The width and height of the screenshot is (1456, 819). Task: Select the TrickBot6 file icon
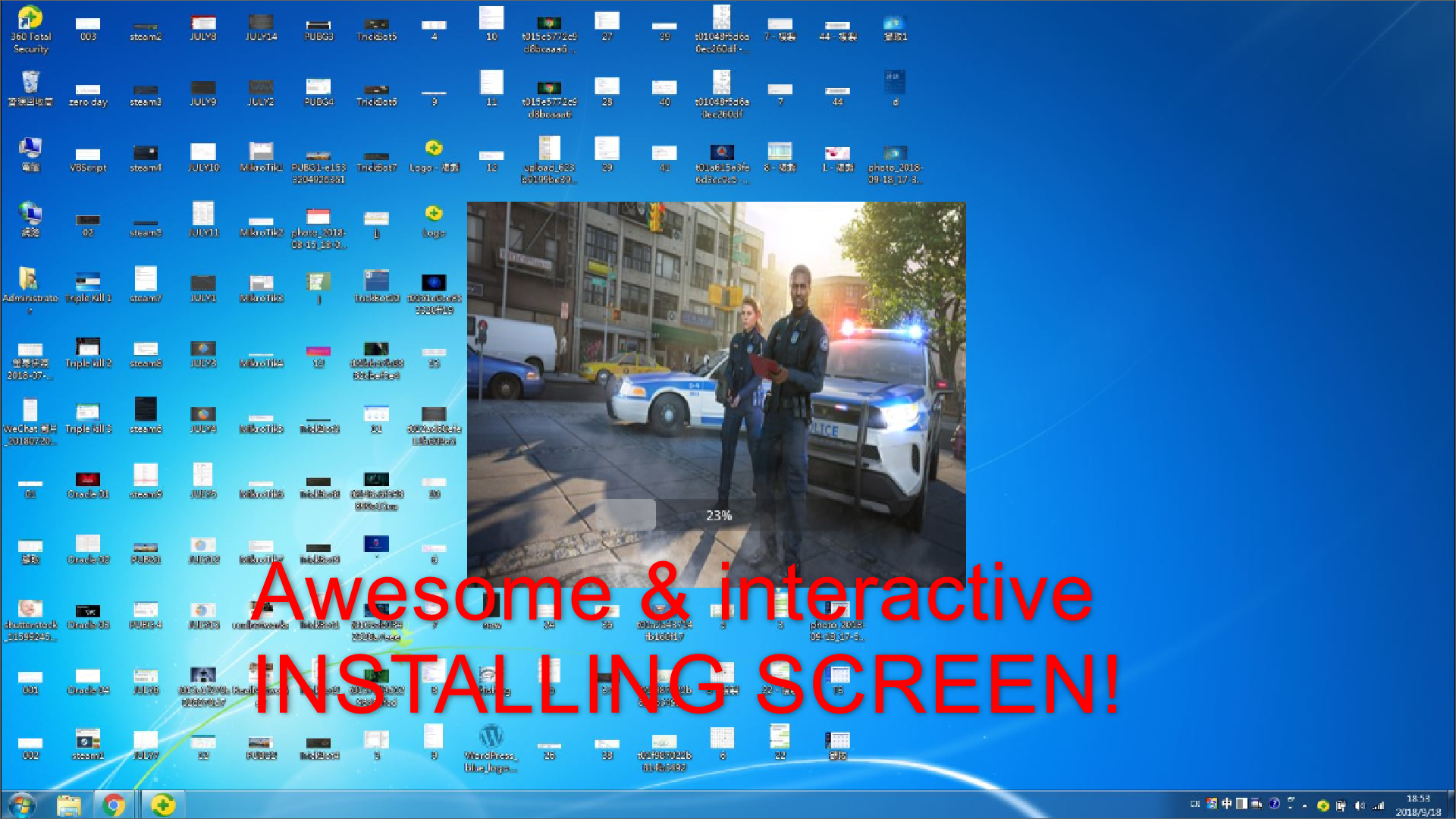coord(376,96)
